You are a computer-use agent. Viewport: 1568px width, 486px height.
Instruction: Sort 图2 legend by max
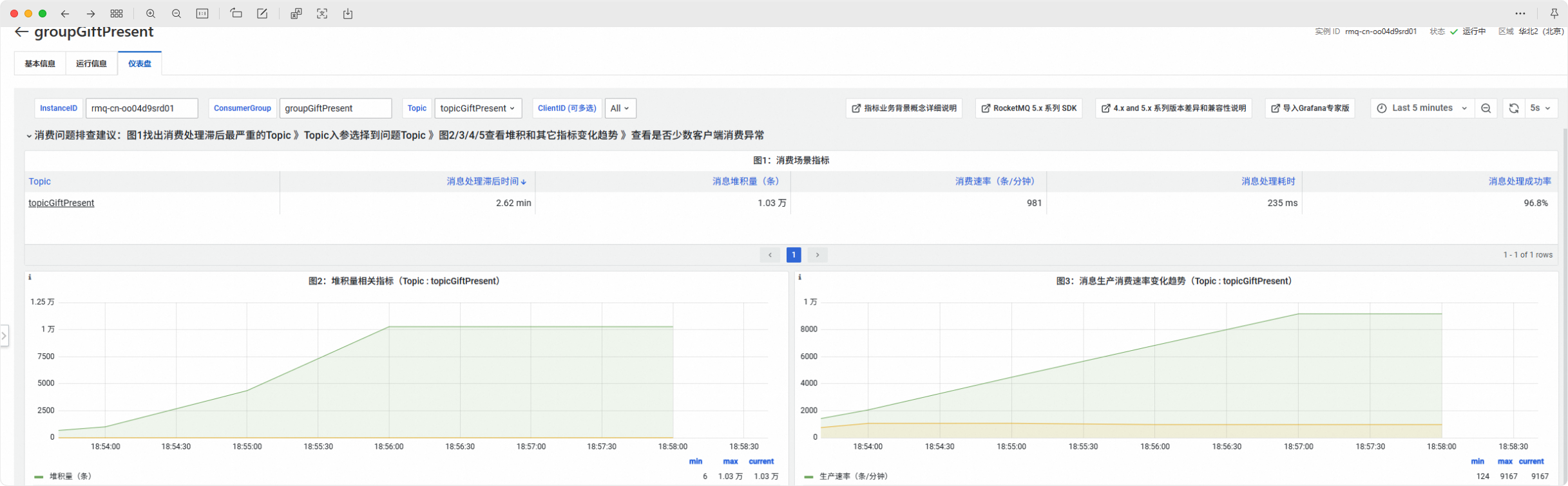pyautogui.click(x=731, y=462)
